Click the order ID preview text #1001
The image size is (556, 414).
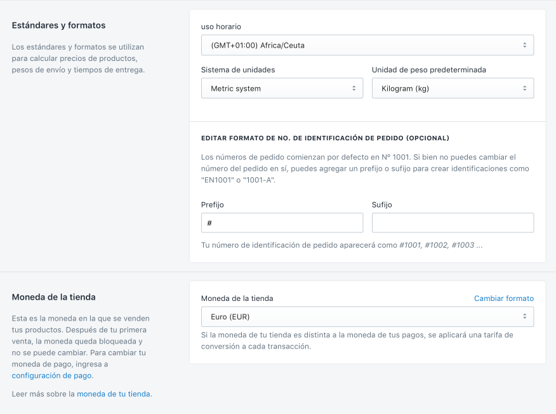(410, 245)
